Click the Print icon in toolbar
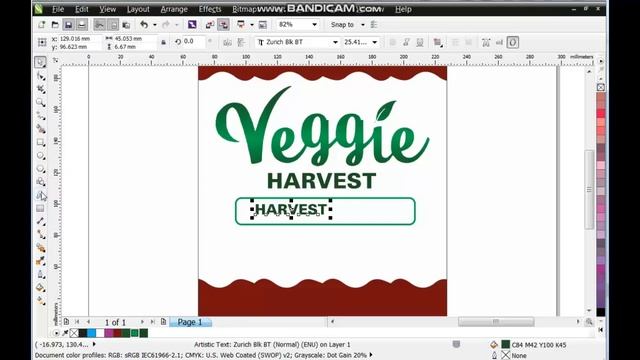The width and height of the screenshot is (640, 360). point(82,25)
